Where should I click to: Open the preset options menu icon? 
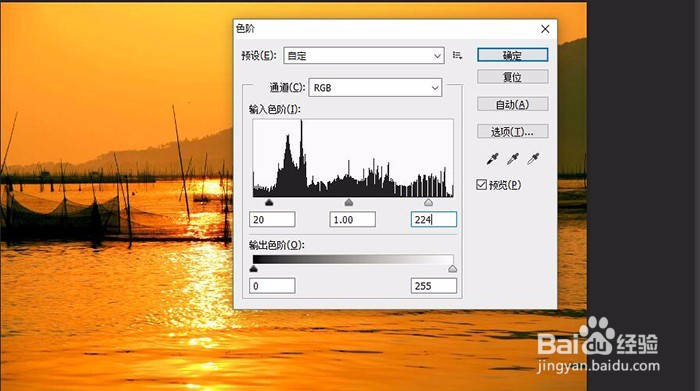click(x=457, y=55)
